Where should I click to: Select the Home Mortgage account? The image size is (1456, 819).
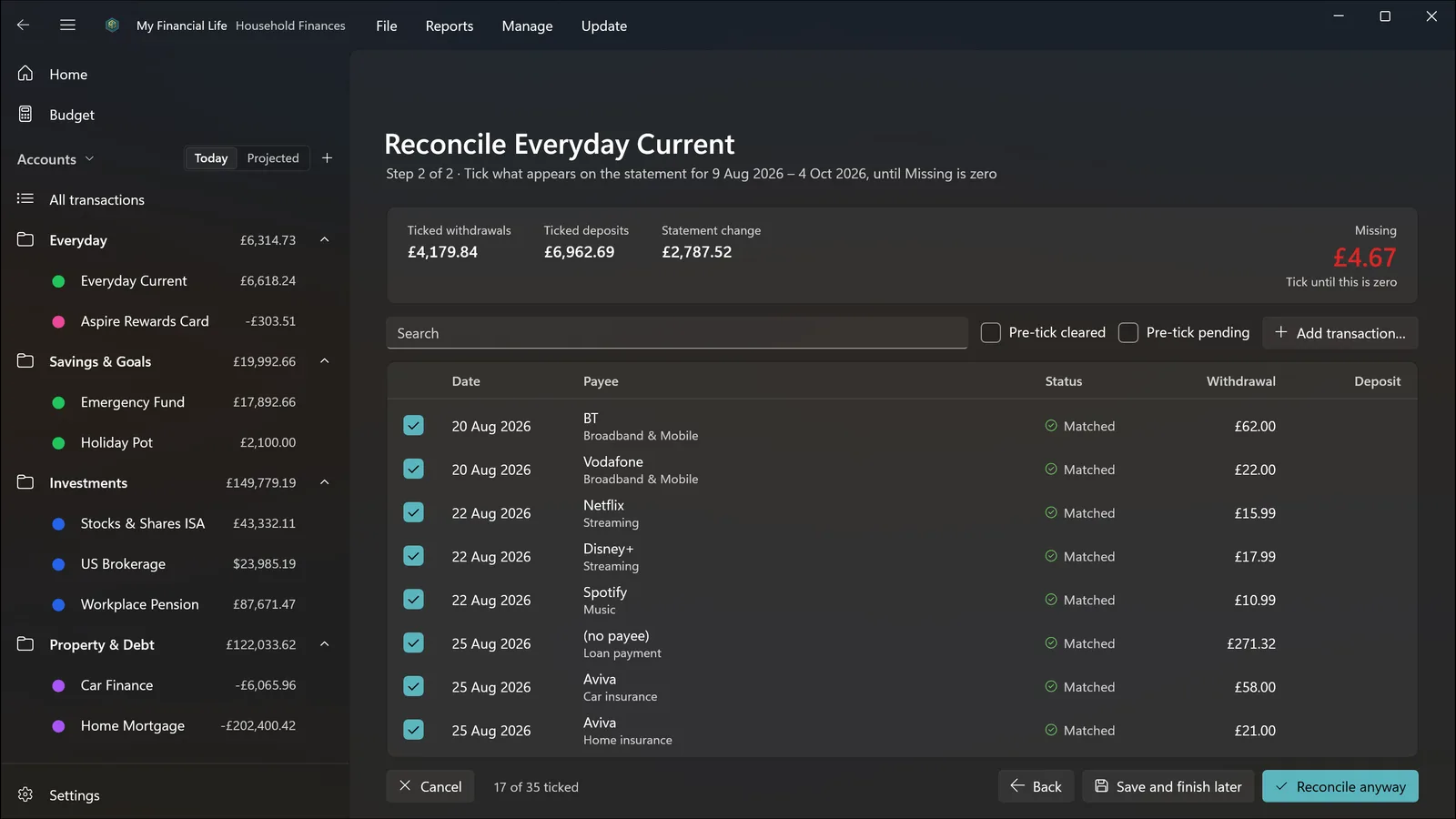(x=175, y=725)
